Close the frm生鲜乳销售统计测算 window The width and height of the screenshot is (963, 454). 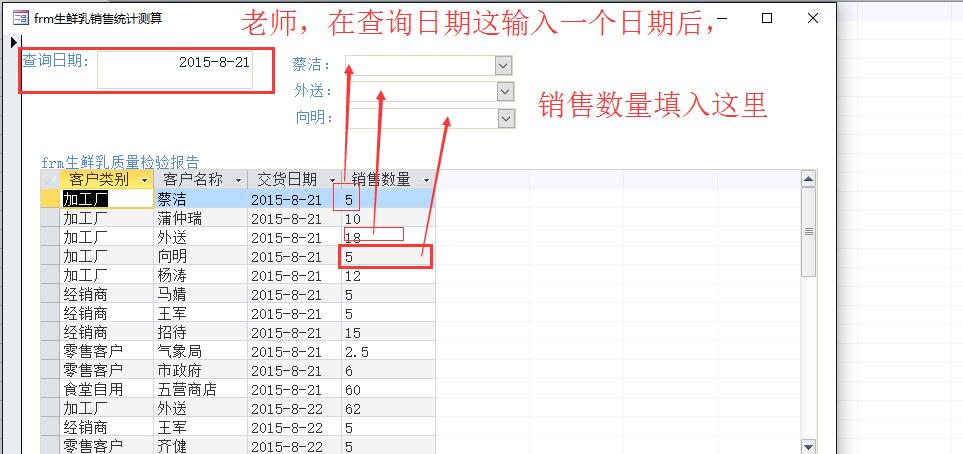(x=813, y=18)
